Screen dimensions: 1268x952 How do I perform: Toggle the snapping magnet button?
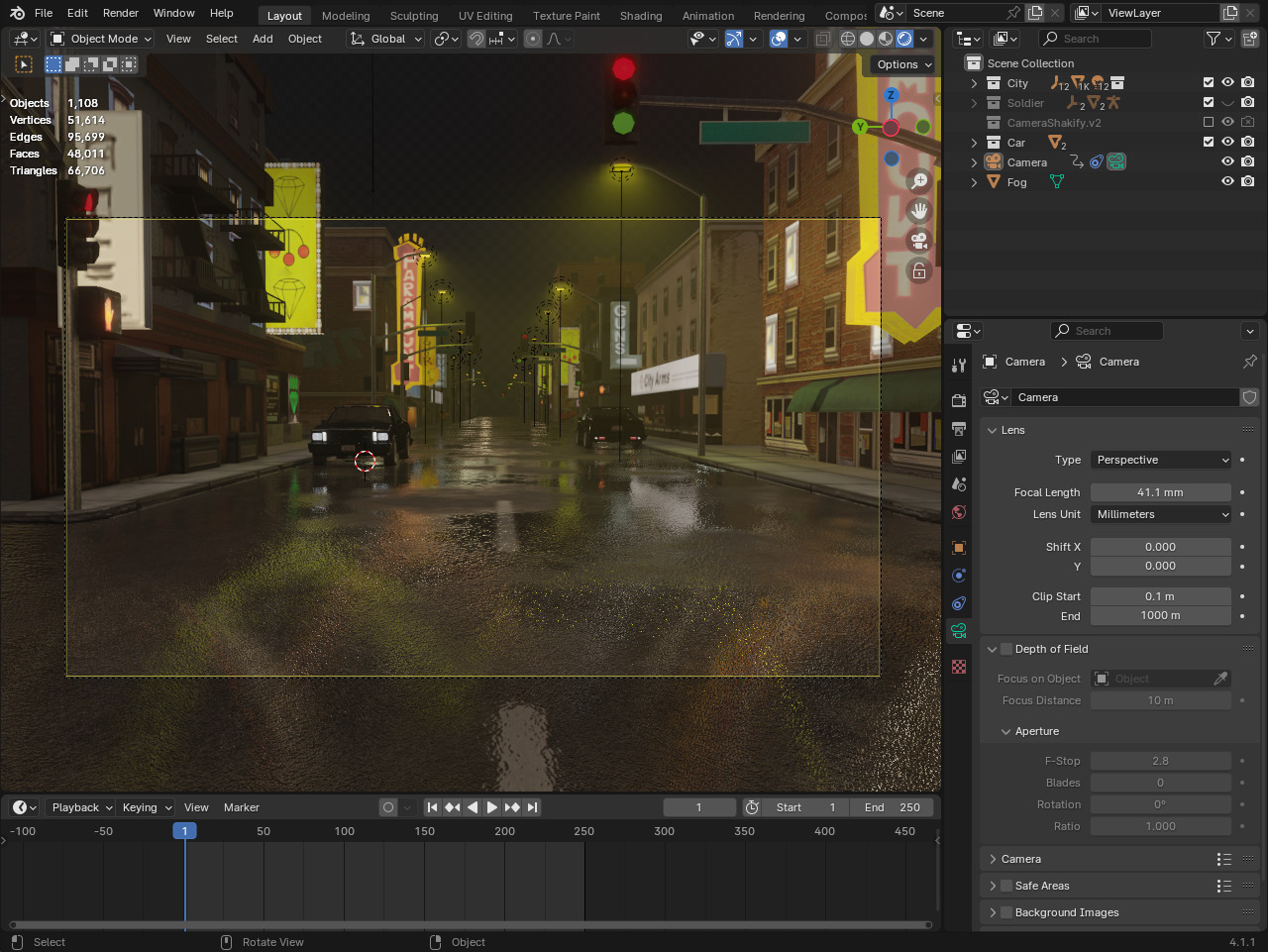(x=476, y=39)
